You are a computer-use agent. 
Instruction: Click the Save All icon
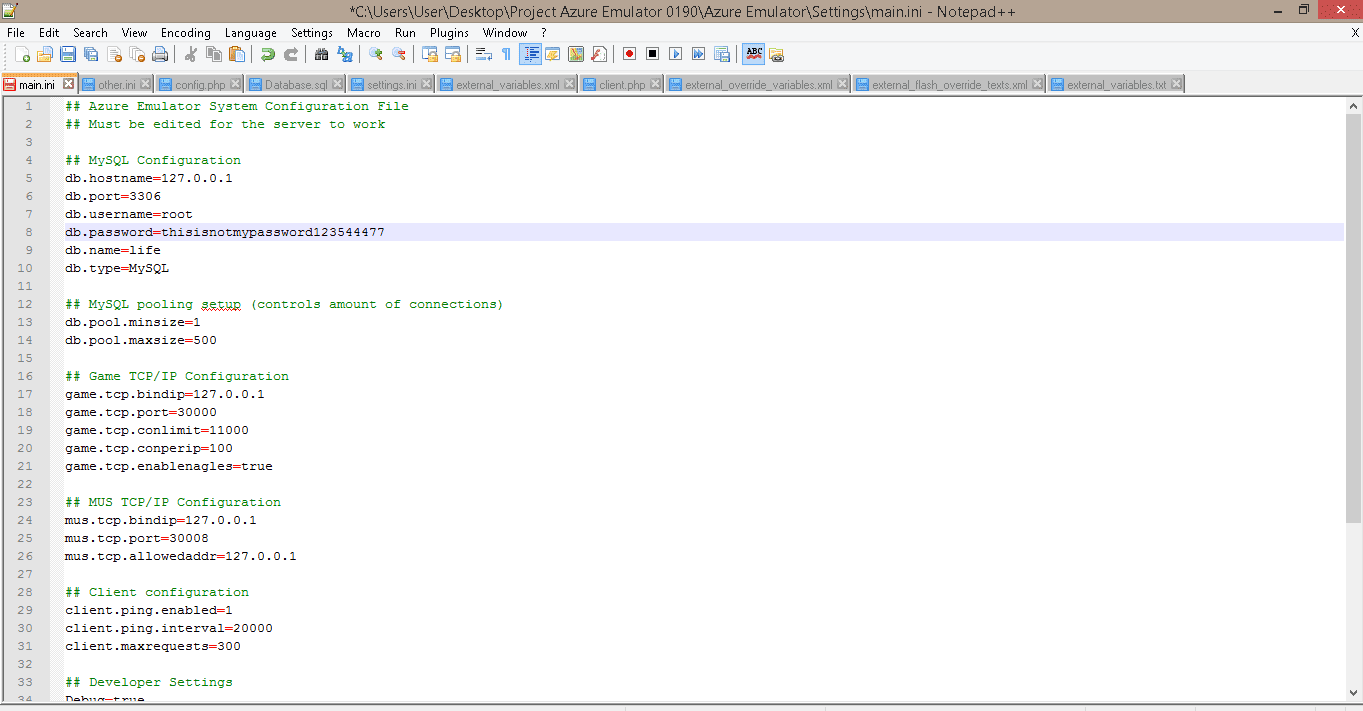(91, 54)
